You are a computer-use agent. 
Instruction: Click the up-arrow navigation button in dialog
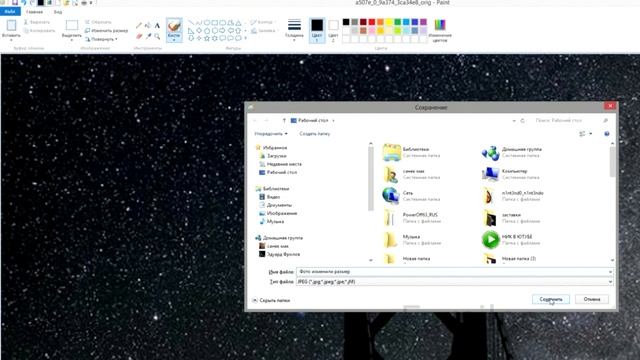[284, 120]
